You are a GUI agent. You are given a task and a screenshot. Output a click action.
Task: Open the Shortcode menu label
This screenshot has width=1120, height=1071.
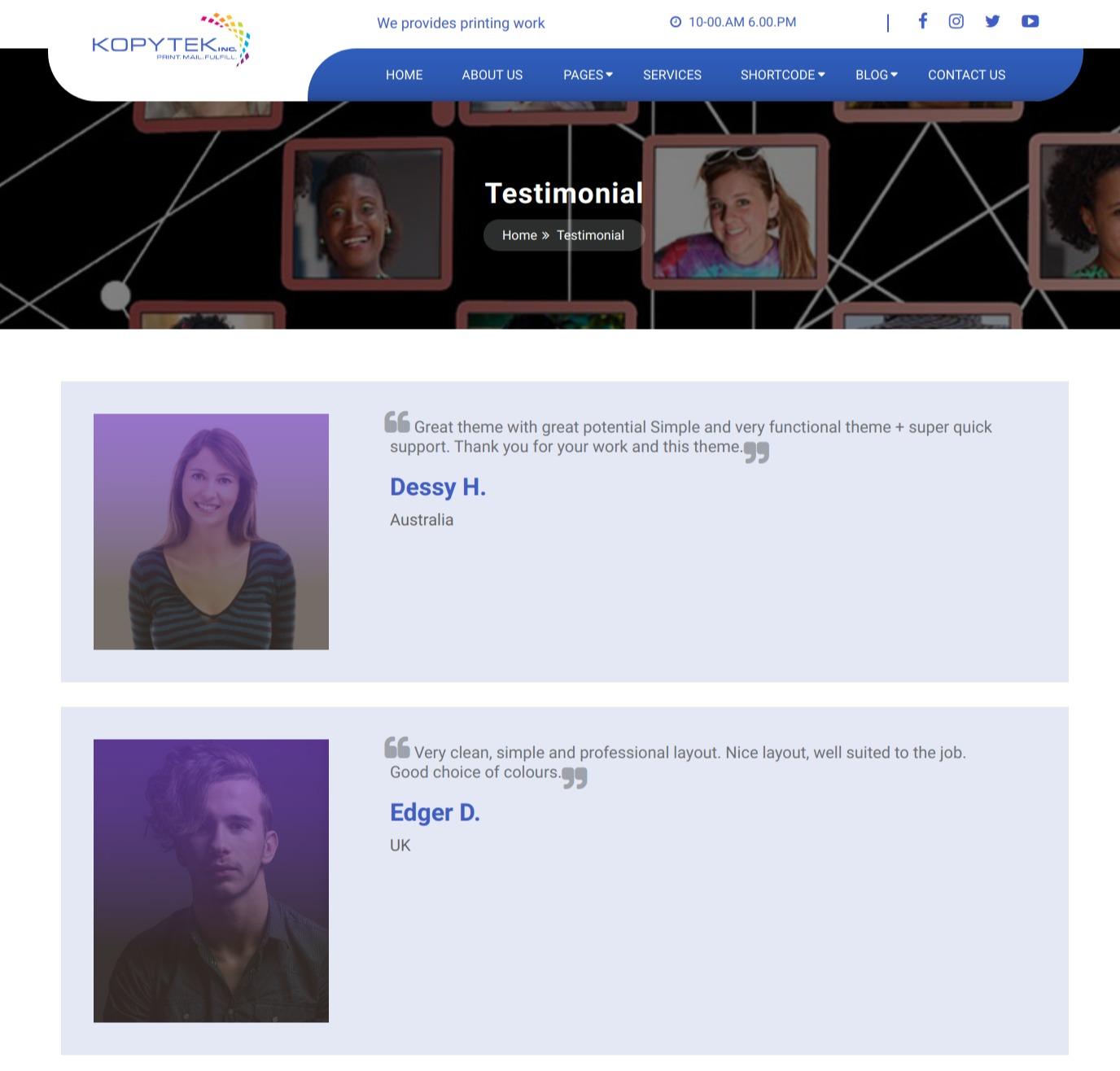(x=778, y=75)
